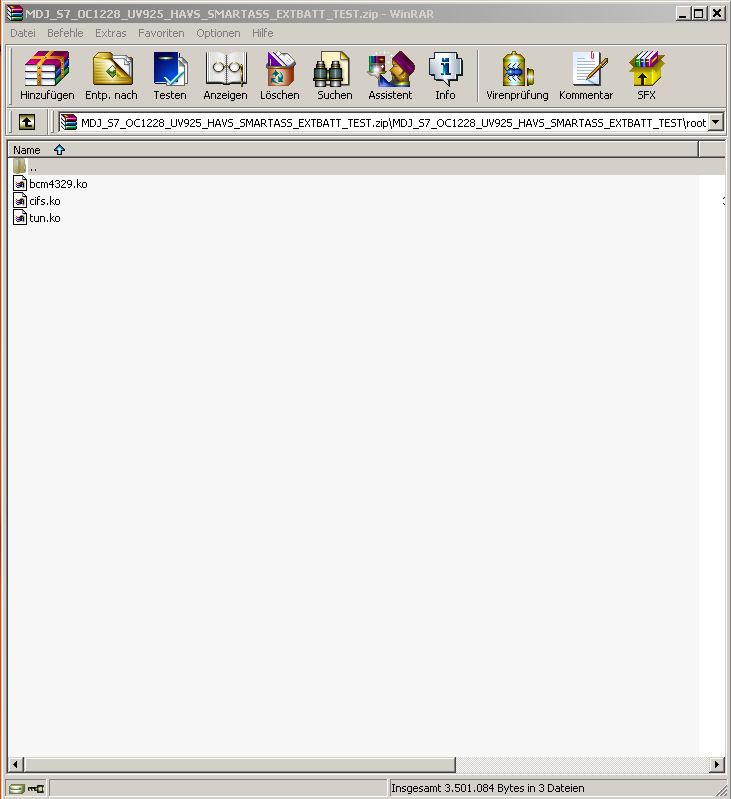
Task: Open the Extras menu
Action: coord(111,33)
